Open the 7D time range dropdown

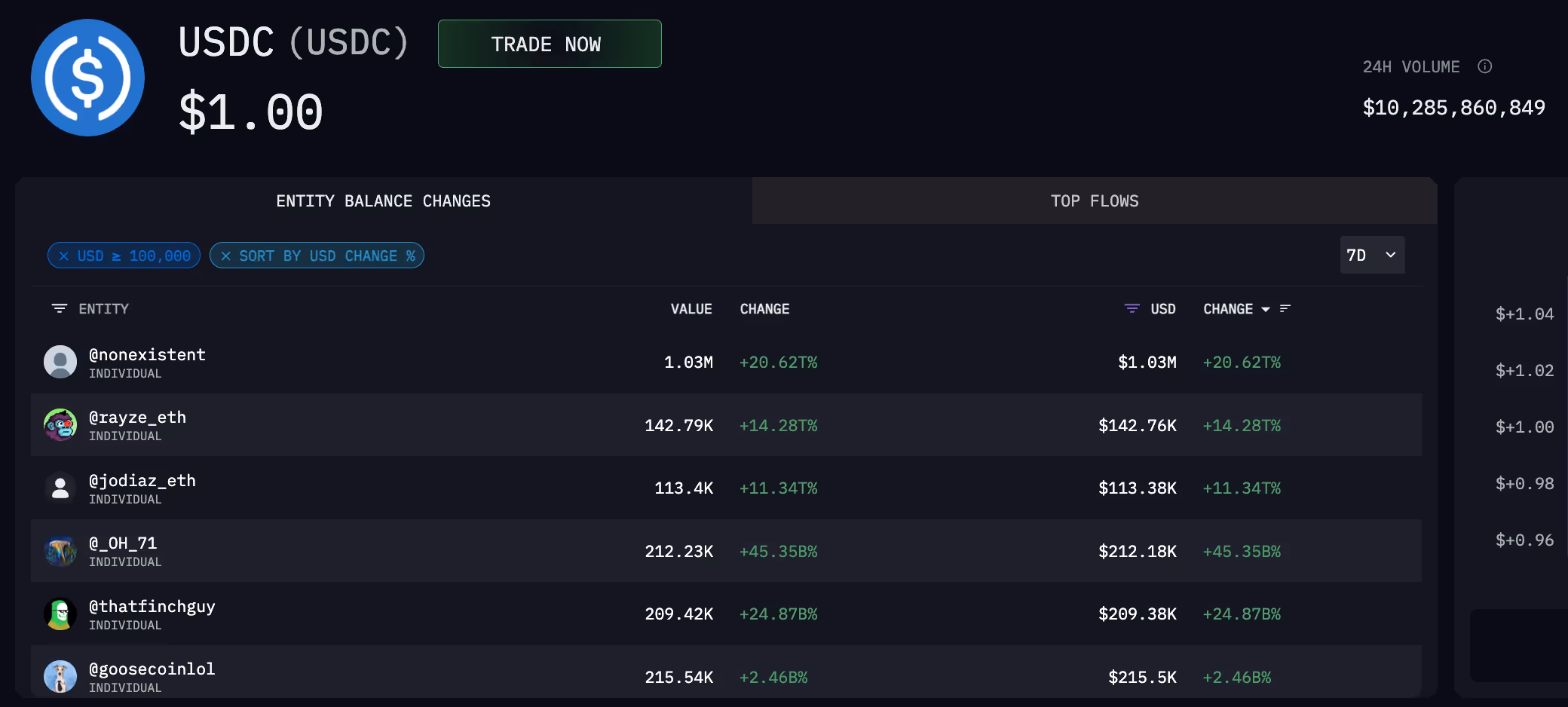(x=1372, y=255)
